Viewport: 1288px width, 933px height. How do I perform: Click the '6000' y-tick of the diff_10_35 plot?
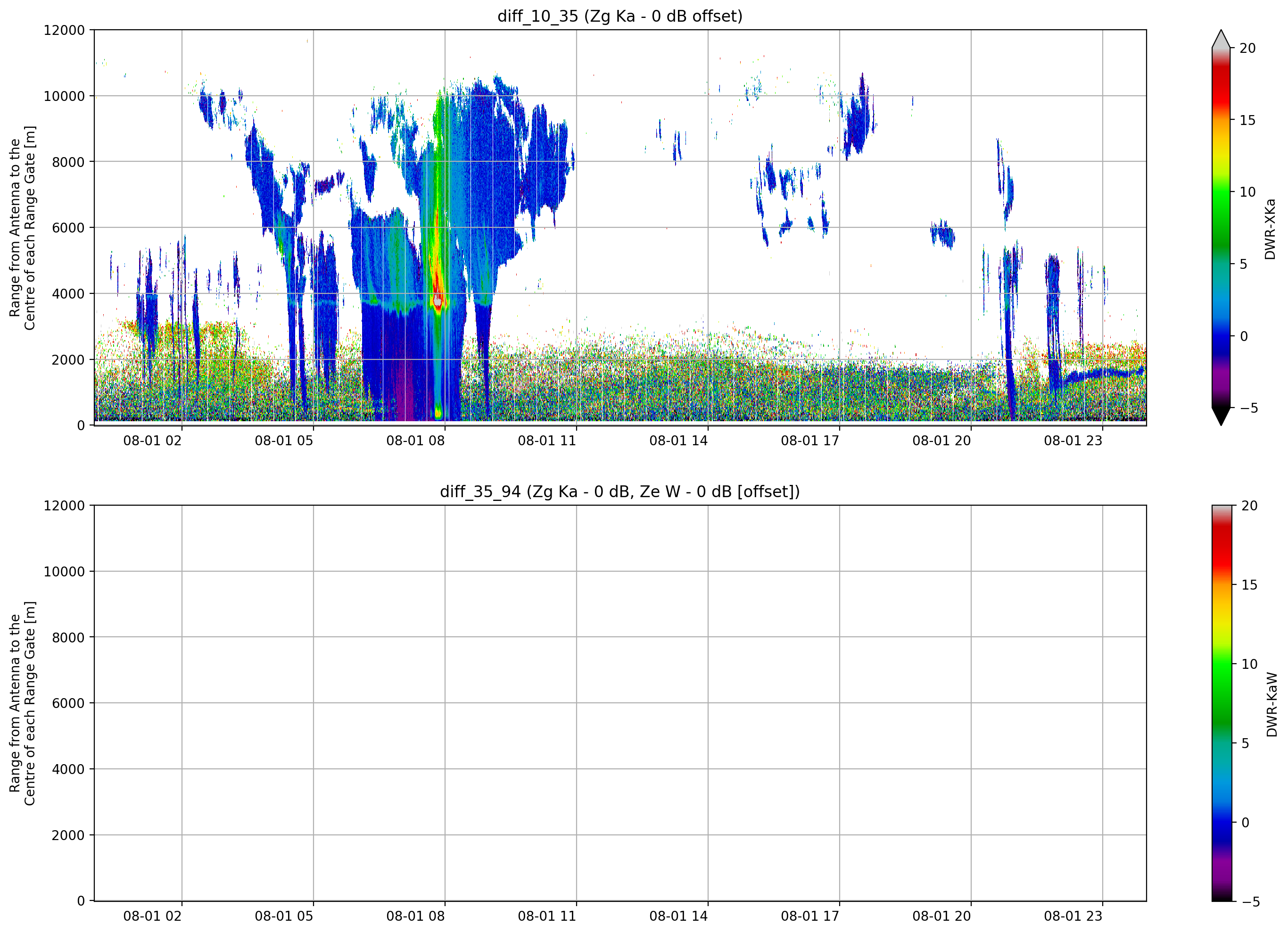[x=68, y=228]
